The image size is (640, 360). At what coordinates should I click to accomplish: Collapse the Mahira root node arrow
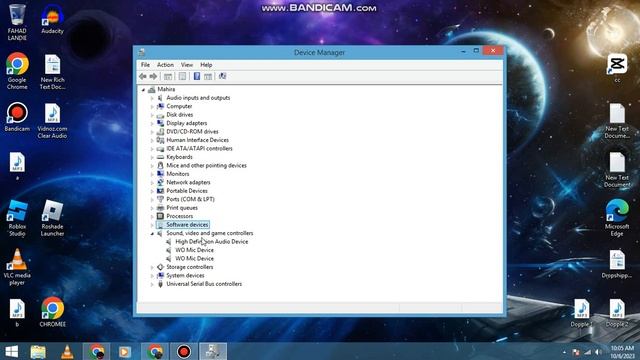pos(143,89)
